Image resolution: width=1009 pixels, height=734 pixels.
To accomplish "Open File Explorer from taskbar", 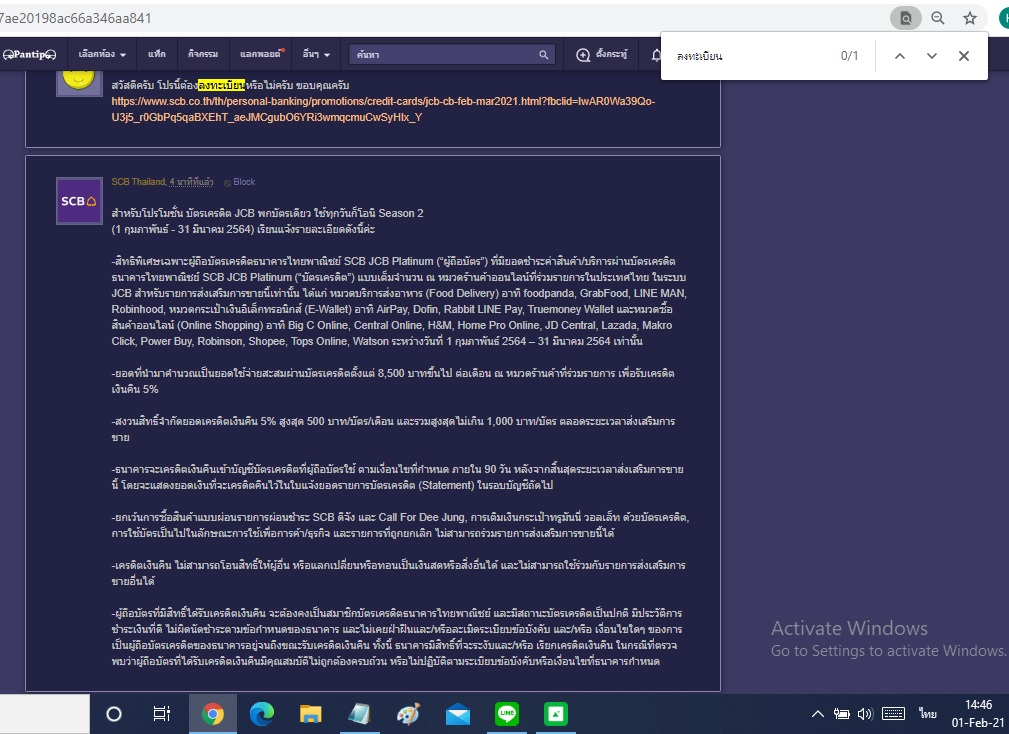I will [x=311, y=714].
